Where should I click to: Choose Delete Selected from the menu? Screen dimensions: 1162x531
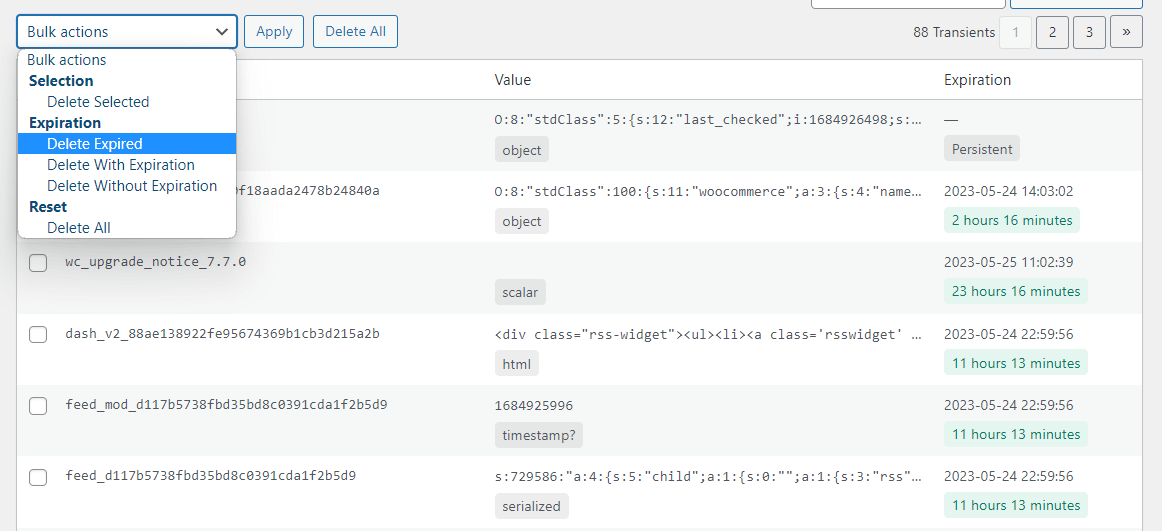[x=127, y=102]
